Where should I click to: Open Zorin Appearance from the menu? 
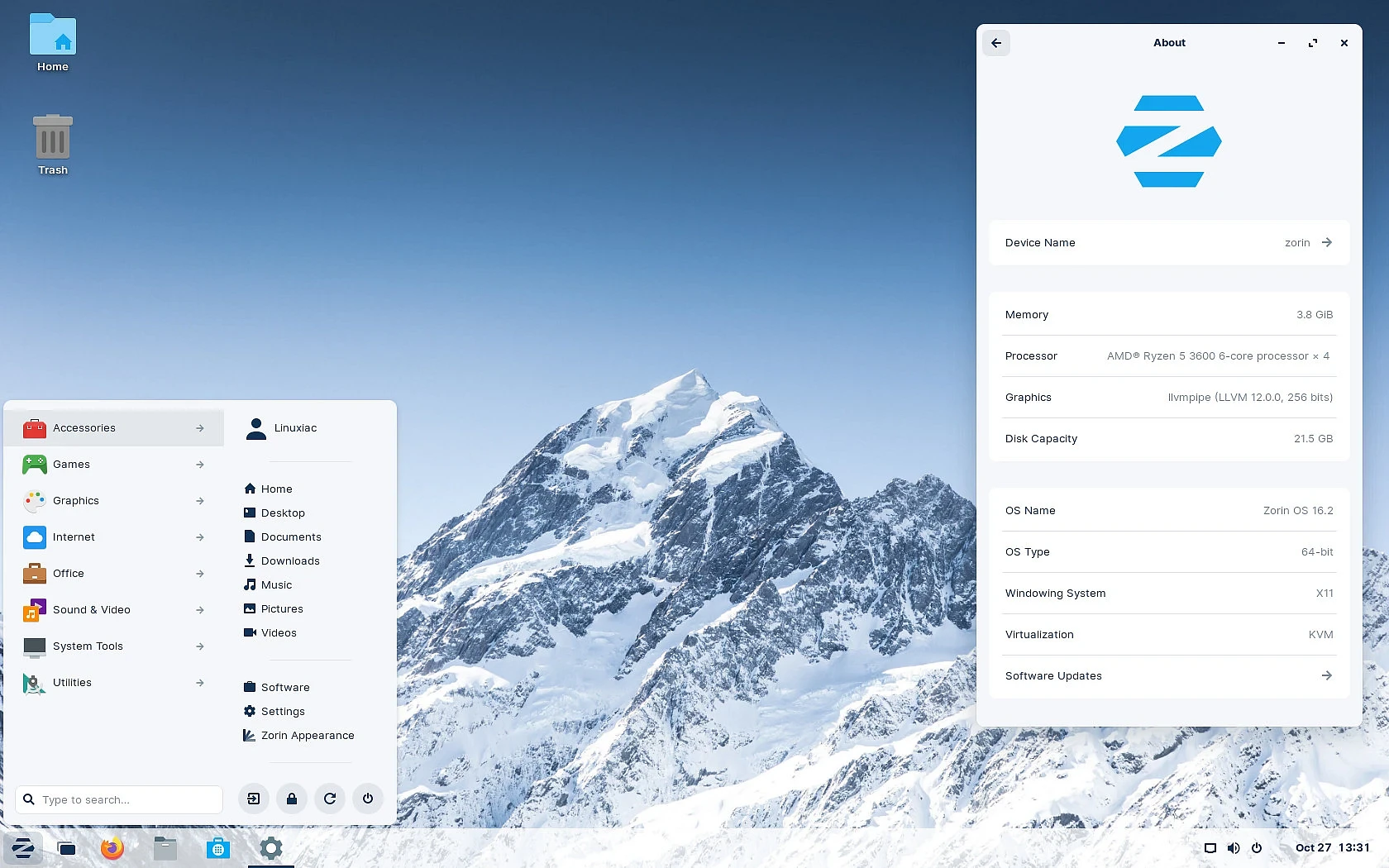tap(307, 735)
